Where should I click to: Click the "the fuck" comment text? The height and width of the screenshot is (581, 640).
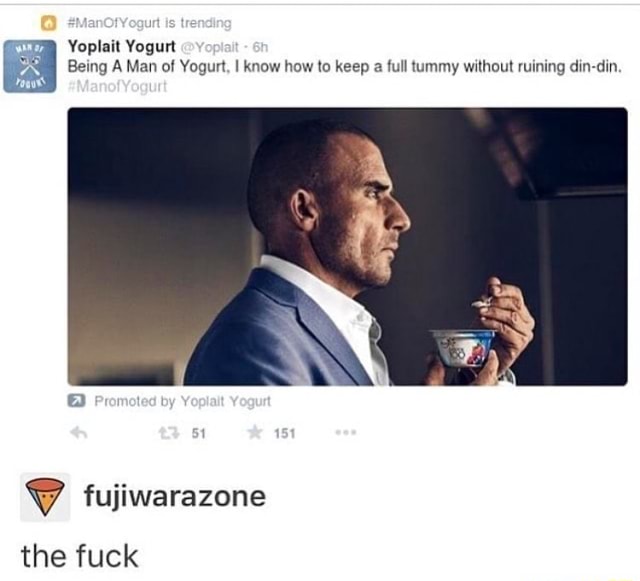coord(79,555)
